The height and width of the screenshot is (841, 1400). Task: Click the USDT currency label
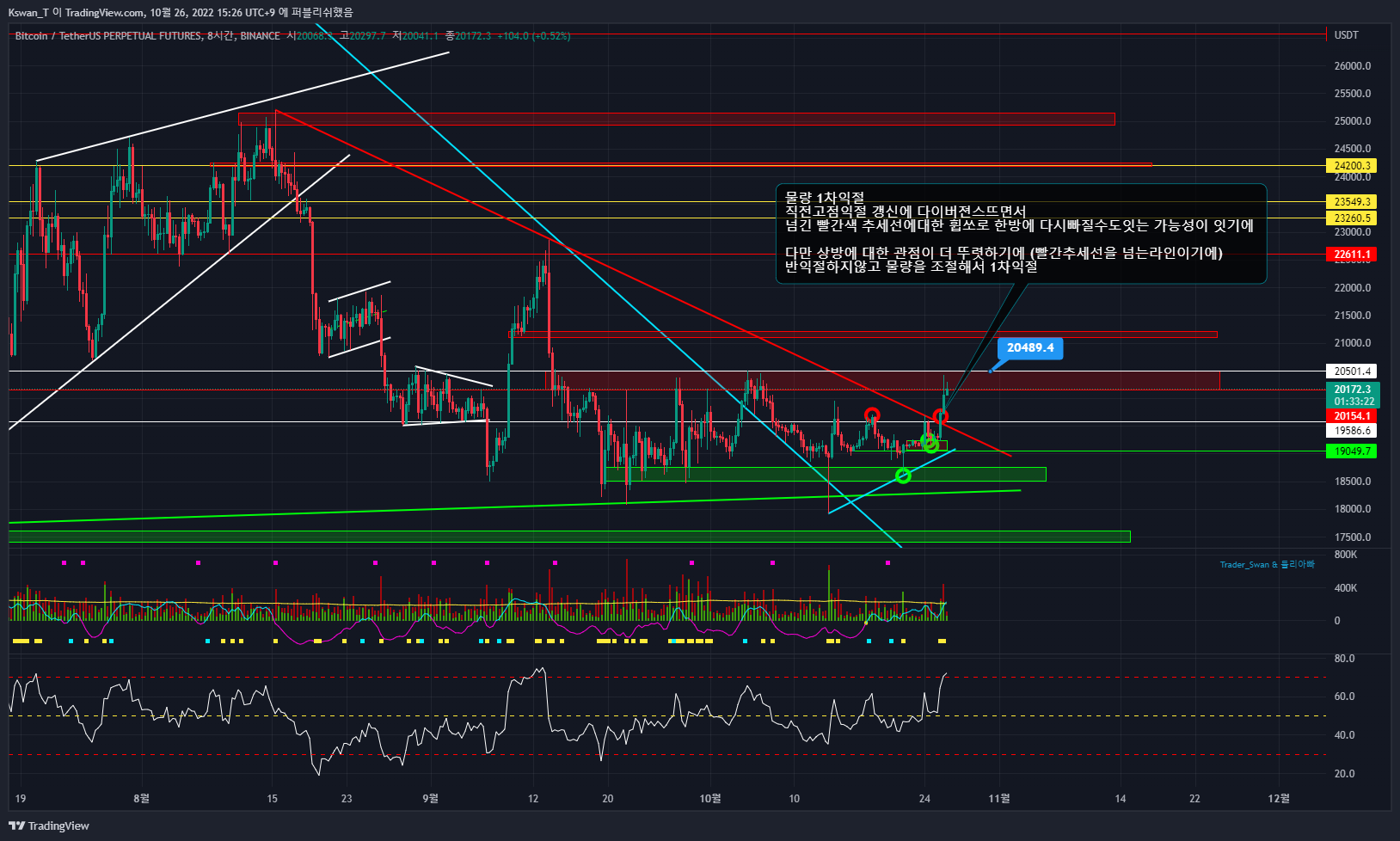point(1347,35)
